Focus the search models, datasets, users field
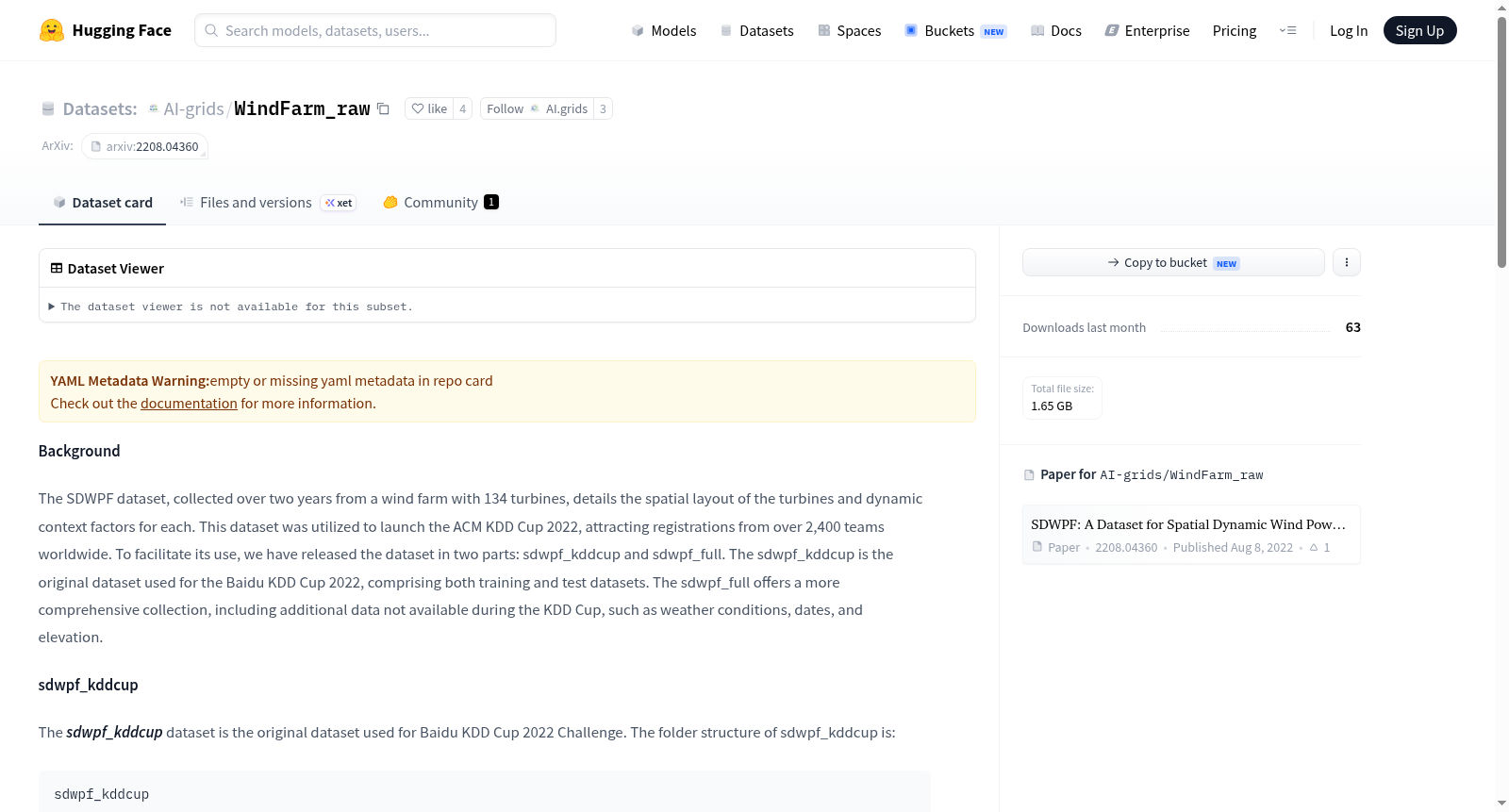This screenshot has height=812, width=1509. pyautogui.click(x=375, y=30)
